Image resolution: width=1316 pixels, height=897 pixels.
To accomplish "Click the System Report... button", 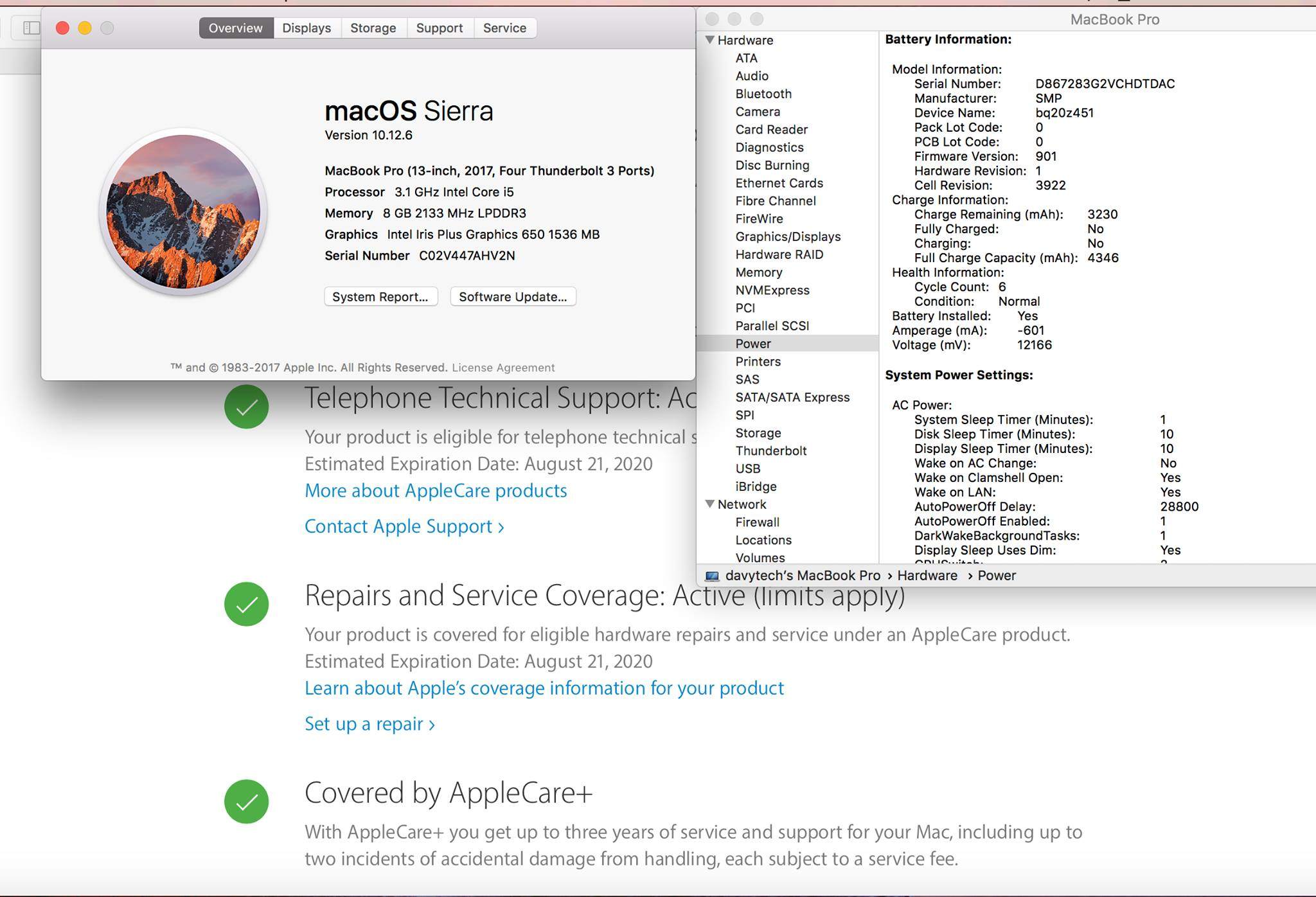I will point(380,297).
